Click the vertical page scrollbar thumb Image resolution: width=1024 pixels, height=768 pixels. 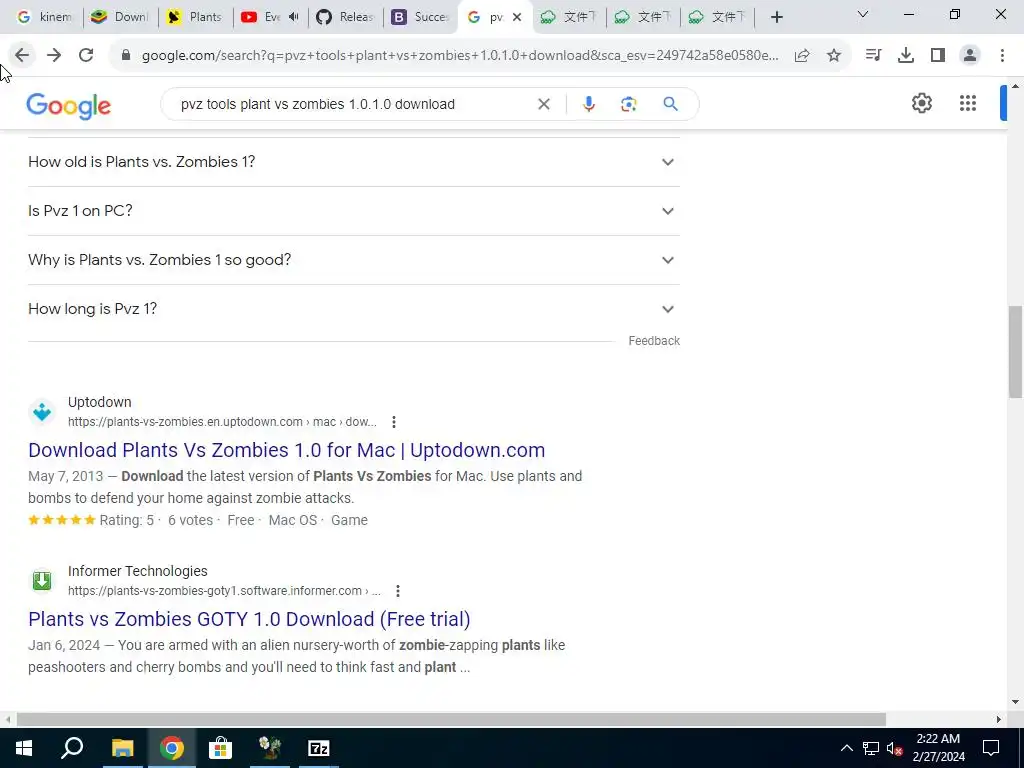pyautogui.click(x=1015, y=351)
